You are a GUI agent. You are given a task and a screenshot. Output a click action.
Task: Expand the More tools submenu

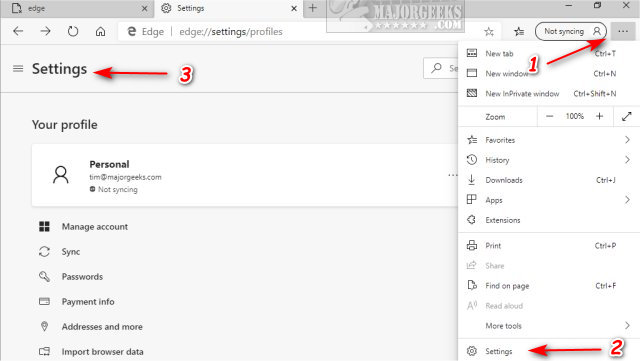548,326
